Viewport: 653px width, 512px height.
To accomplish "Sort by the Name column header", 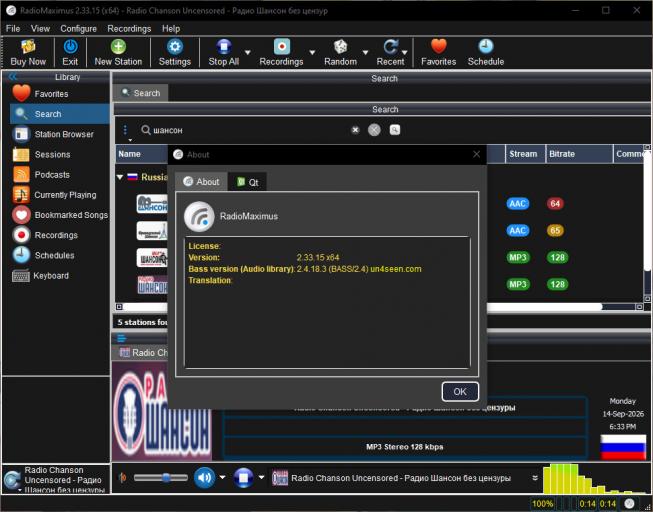I will (142, 154).
